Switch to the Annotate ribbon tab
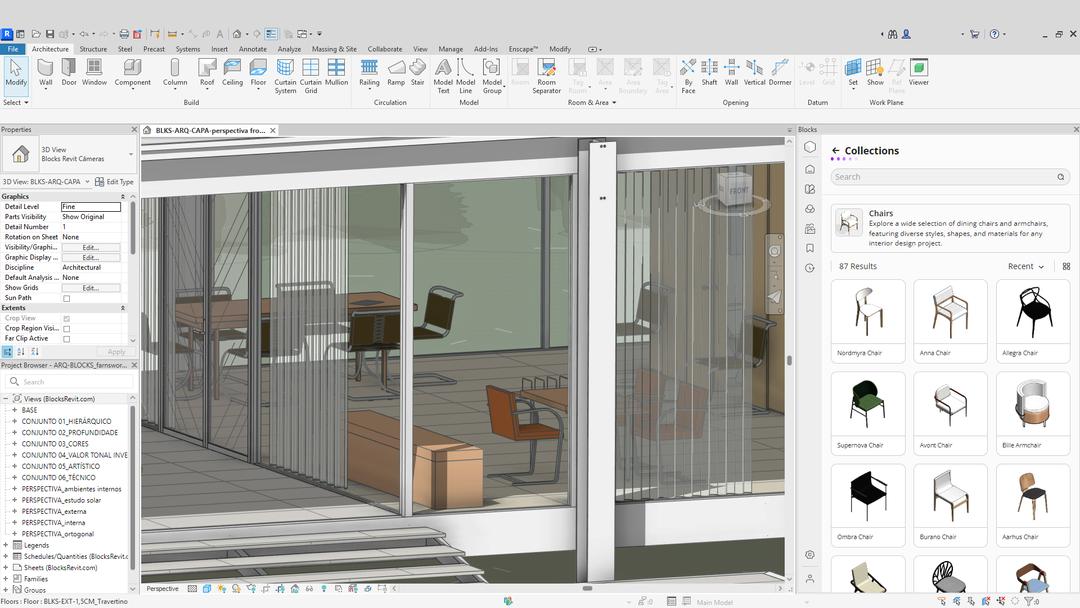1080x608 pixels. pyautogui.click(x=252, y=49)
